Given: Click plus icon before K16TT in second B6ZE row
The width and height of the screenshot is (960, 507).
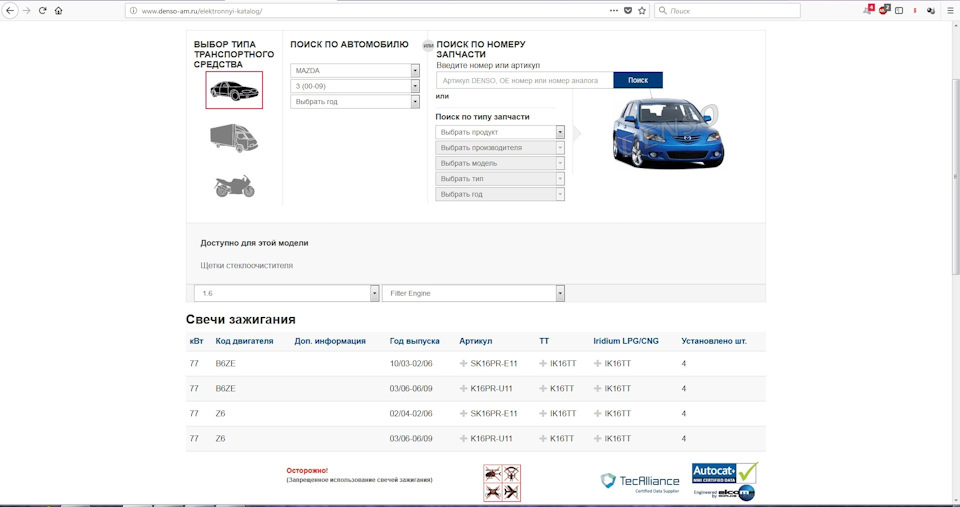Looking at the screenshot, I should click(542, 389).
